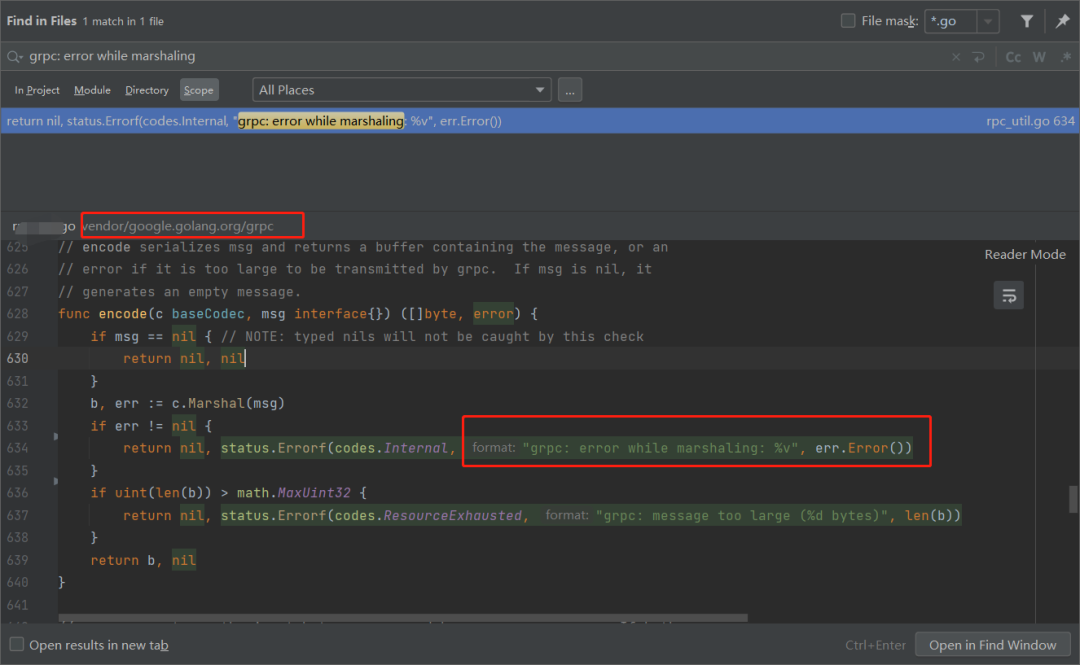Click the pin window icon

pyautogui.click(x=1062, y=21)
